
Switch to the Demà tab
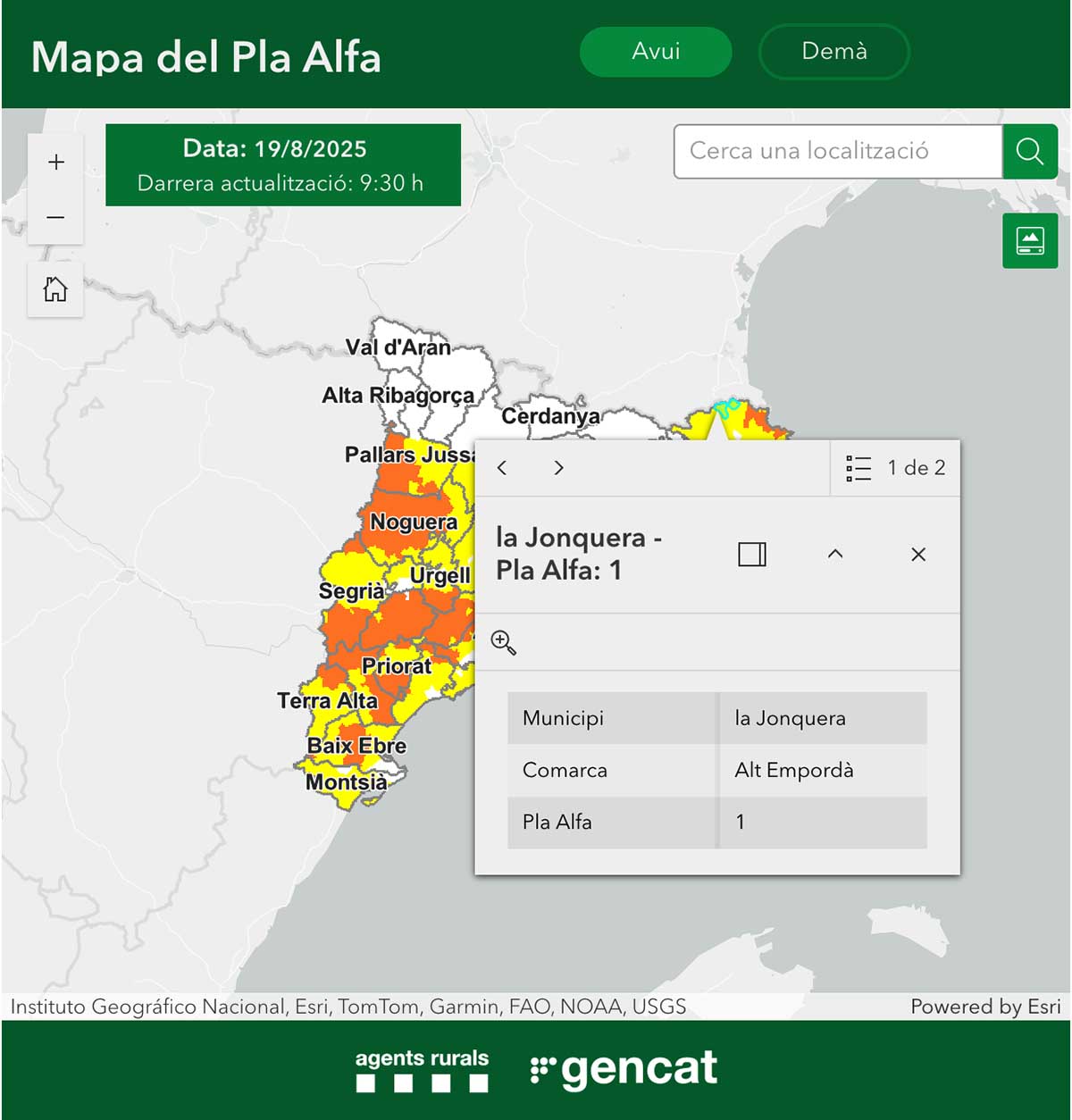point(833,52)
